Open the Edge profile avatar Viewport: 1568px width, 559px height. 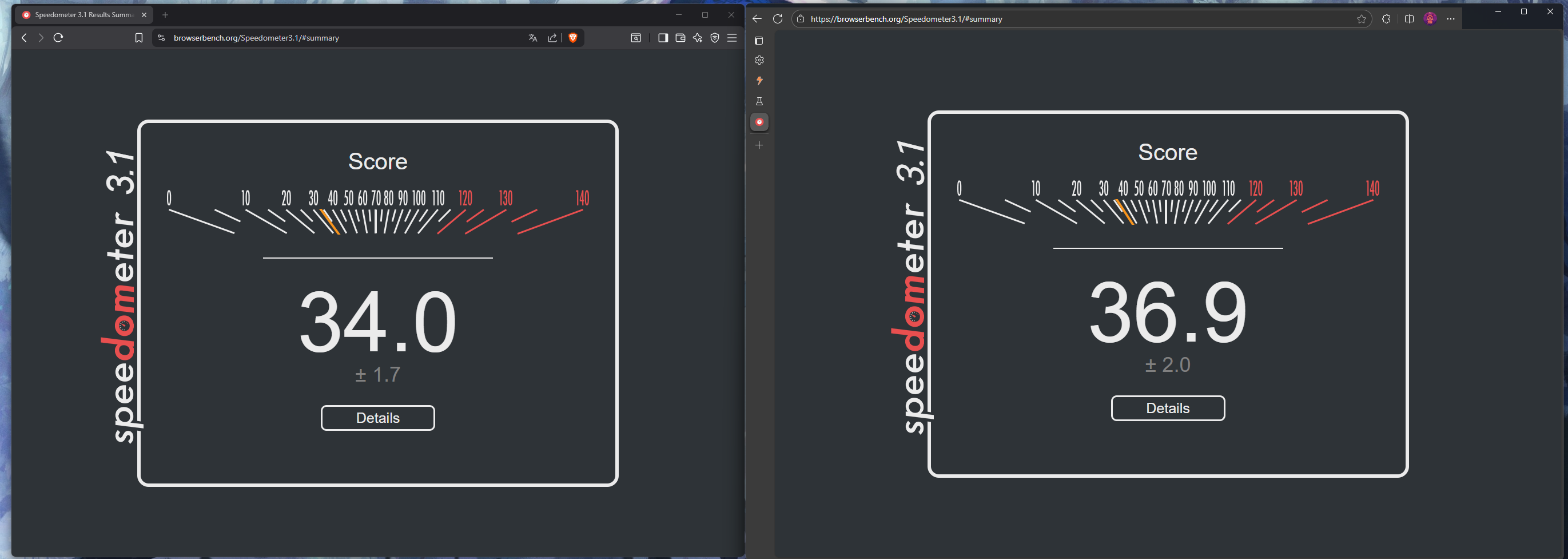pos(1430,19)
